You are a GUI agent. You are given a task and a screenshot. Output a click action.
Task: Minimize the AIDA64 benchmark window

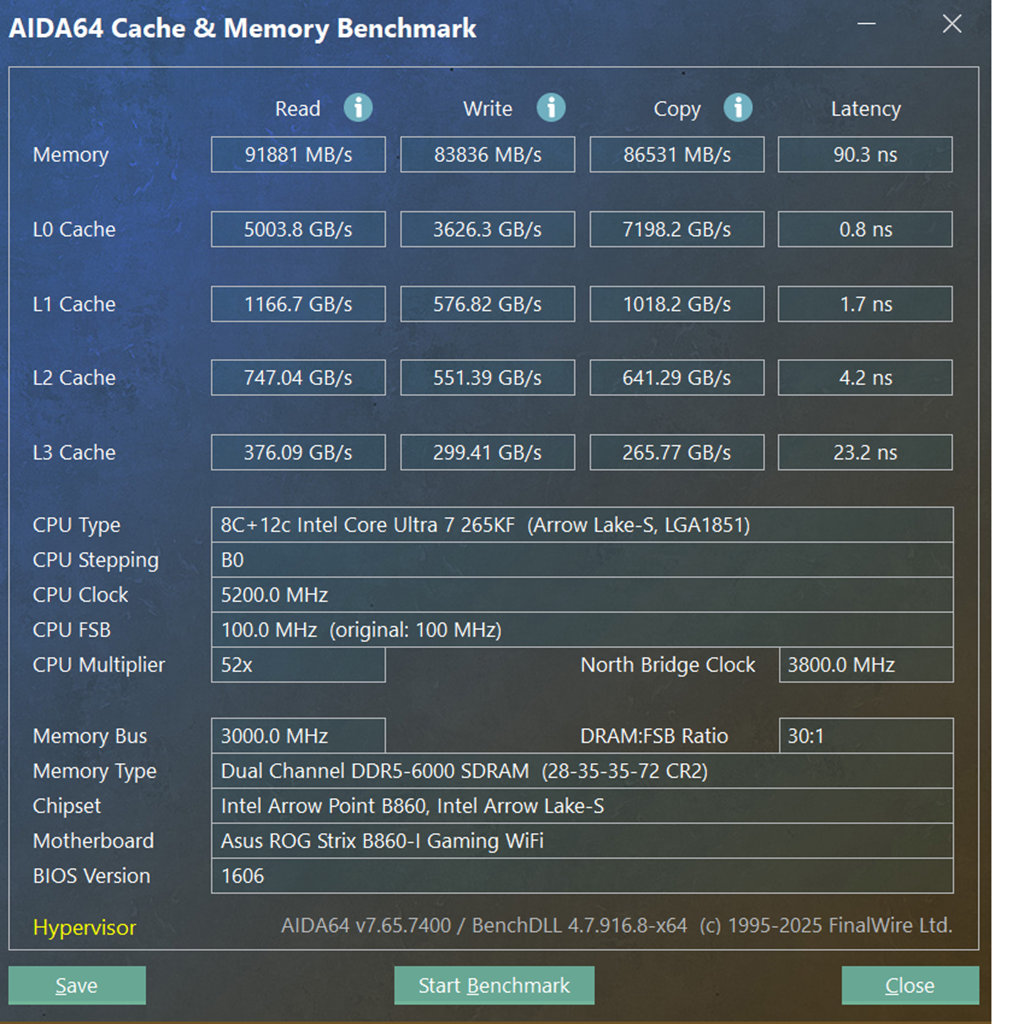click(x=867, y=24)
